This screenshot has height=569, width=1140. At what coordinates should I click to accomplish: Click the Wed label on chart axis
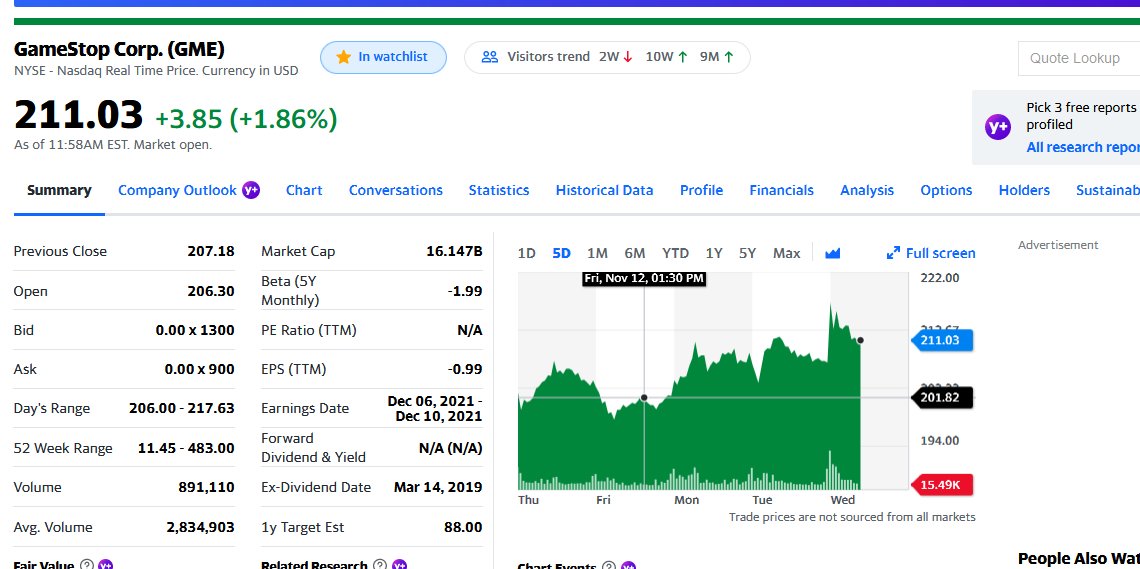pyautogui.click(x=843, y=500)
